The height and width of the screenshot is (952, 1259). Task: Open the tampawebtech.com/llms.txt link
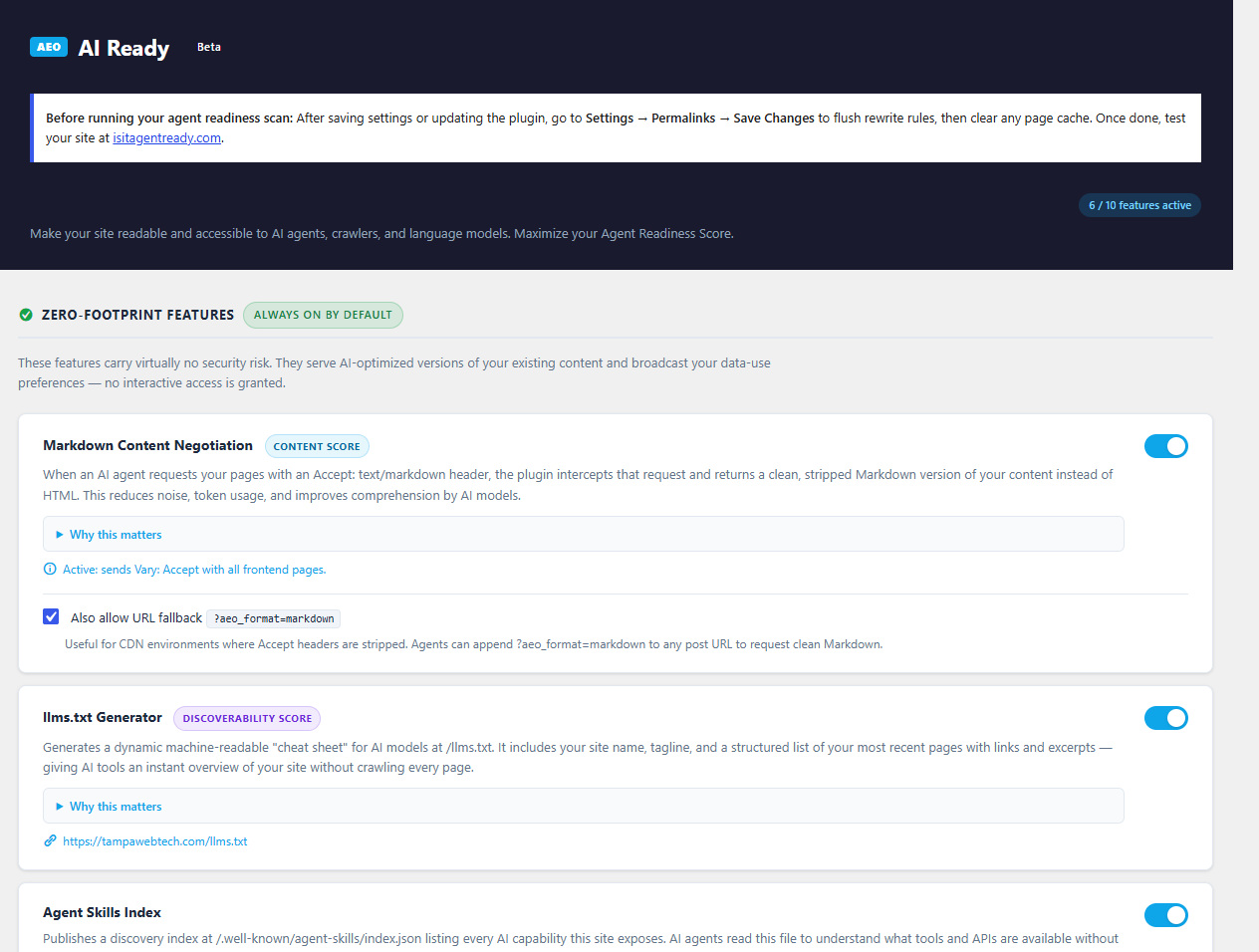point(154,841)
